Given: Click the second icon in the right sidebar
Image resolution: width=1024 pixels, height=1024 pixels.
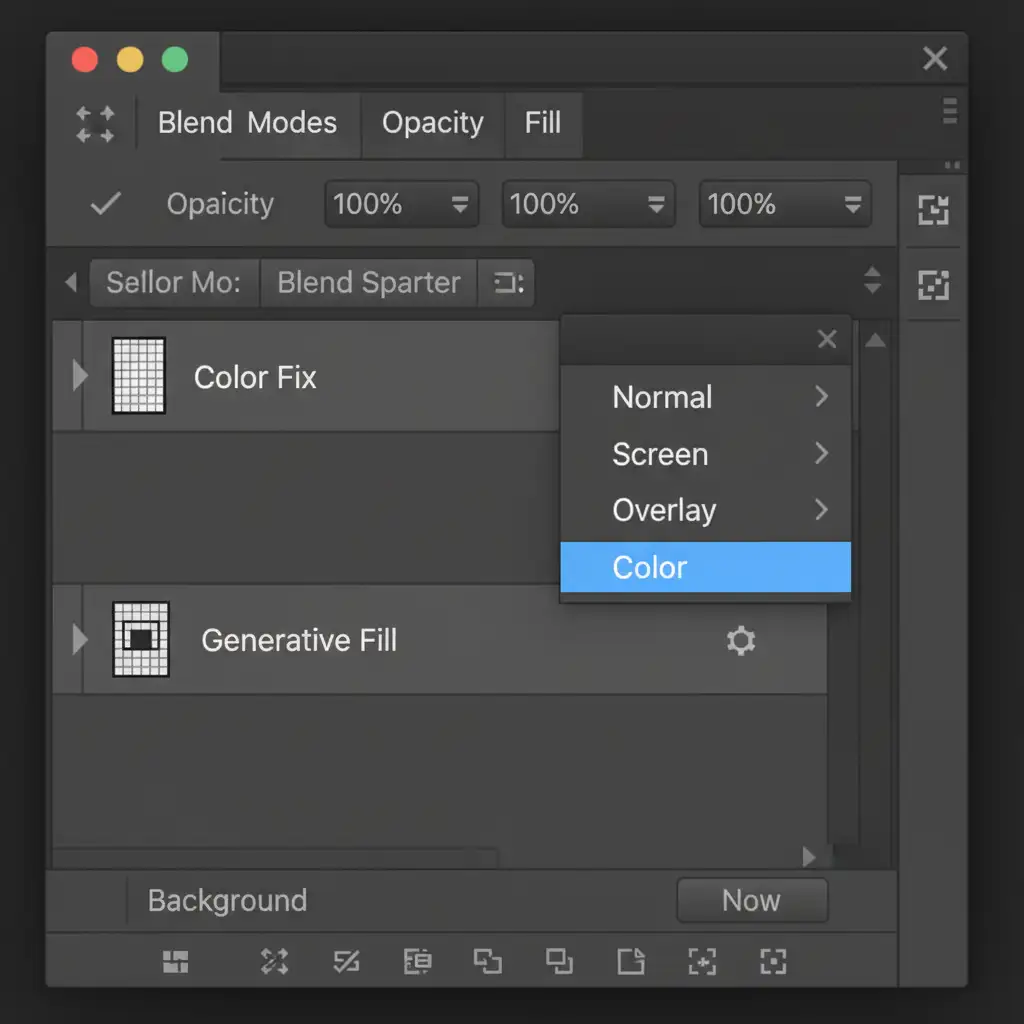Looking at the screenshot, I should click(x=933, y=286).
